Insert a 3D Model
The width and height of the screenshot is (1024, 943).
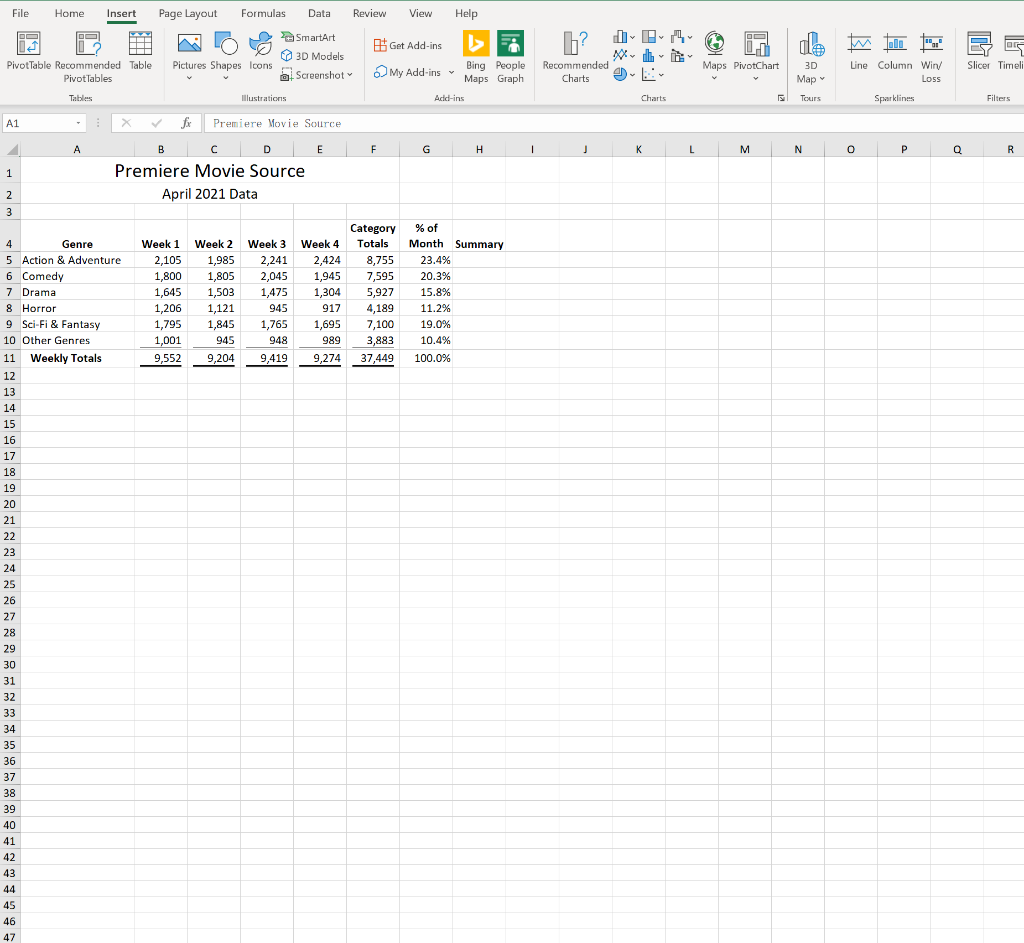[313, 56]
